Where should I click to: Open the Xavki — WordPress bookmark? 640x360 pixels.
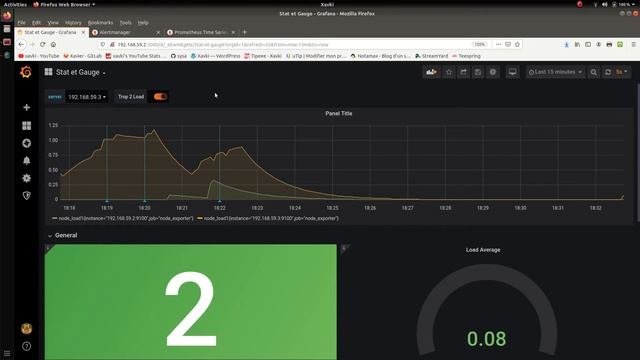pyautogui.click(x=216, y=56)
